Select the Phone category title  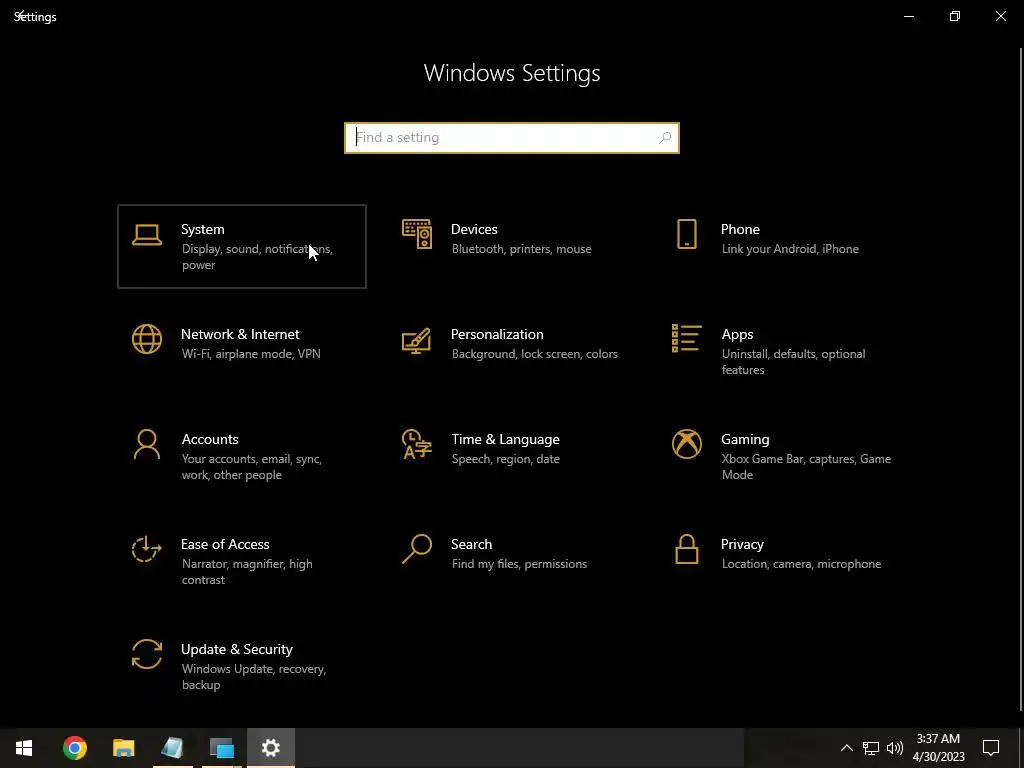click(x=740, y=229)
